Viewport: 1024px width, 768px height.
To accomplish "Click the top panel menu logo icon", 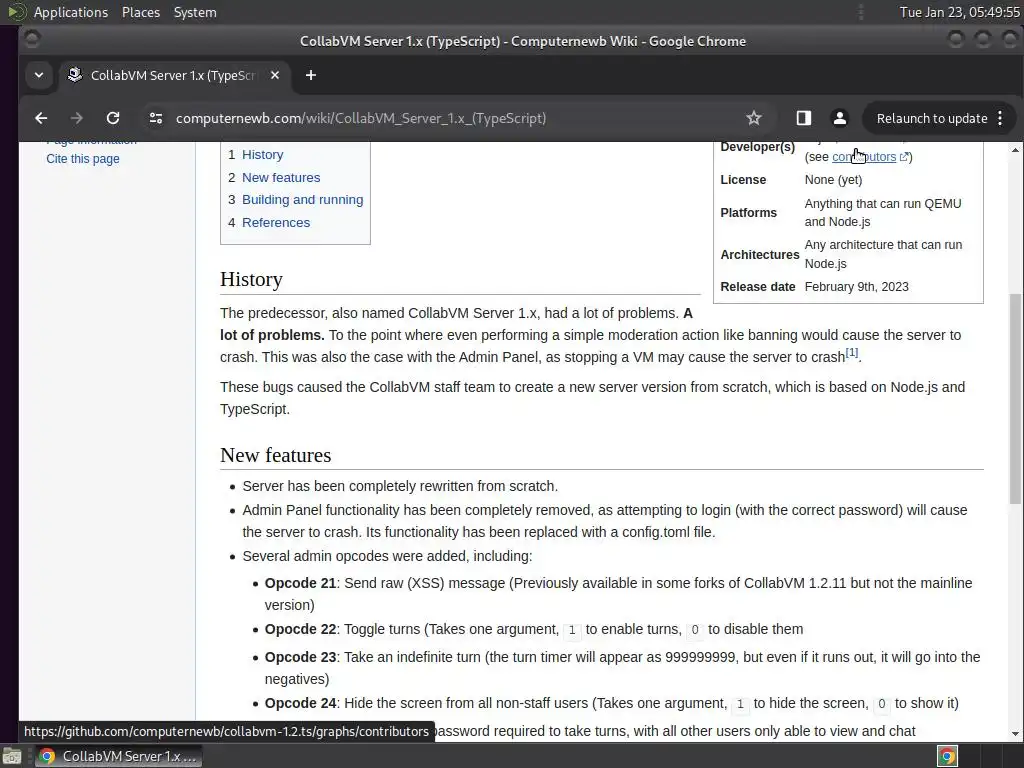I will [x=16, y=12].
